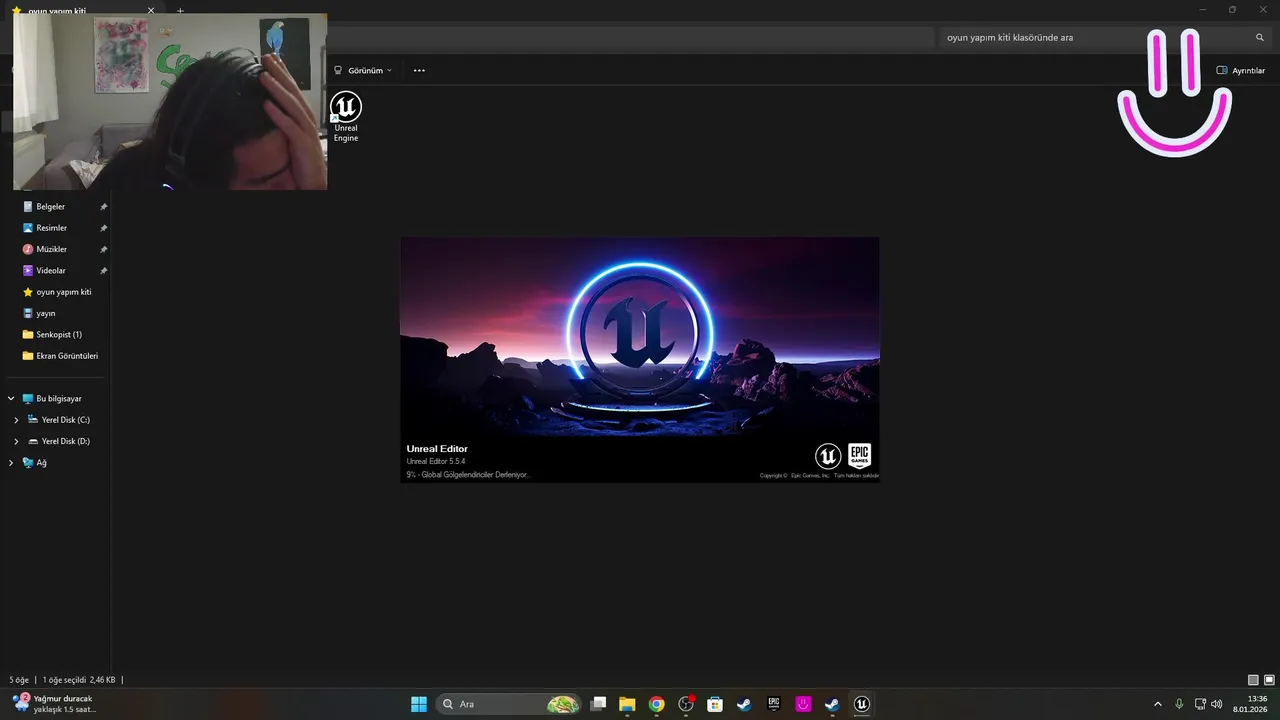Select the oyun yapım kiti tab

(x=83, y=10)
